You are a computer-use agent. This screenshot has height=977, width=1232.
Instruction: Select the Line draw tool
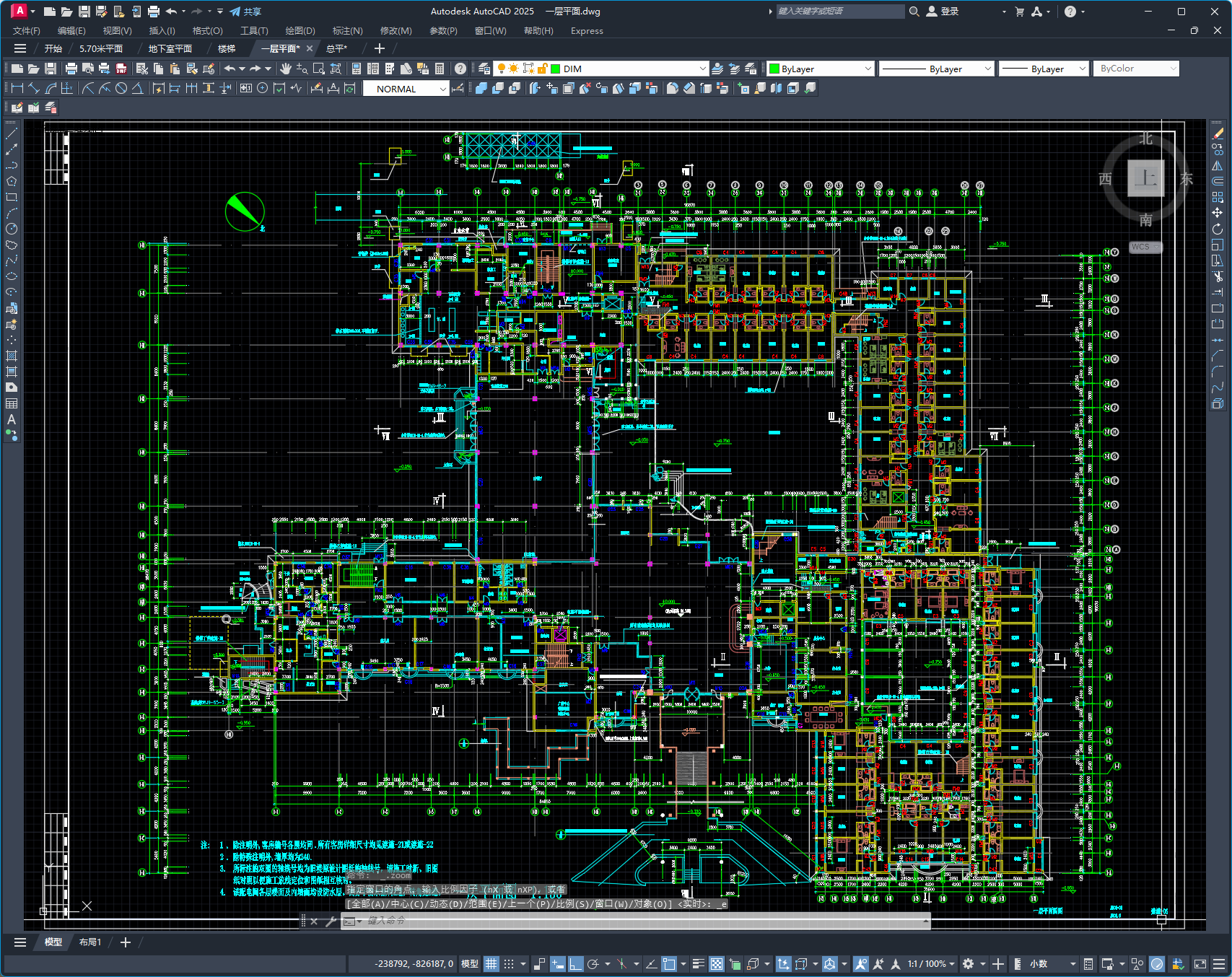[12, 133]
